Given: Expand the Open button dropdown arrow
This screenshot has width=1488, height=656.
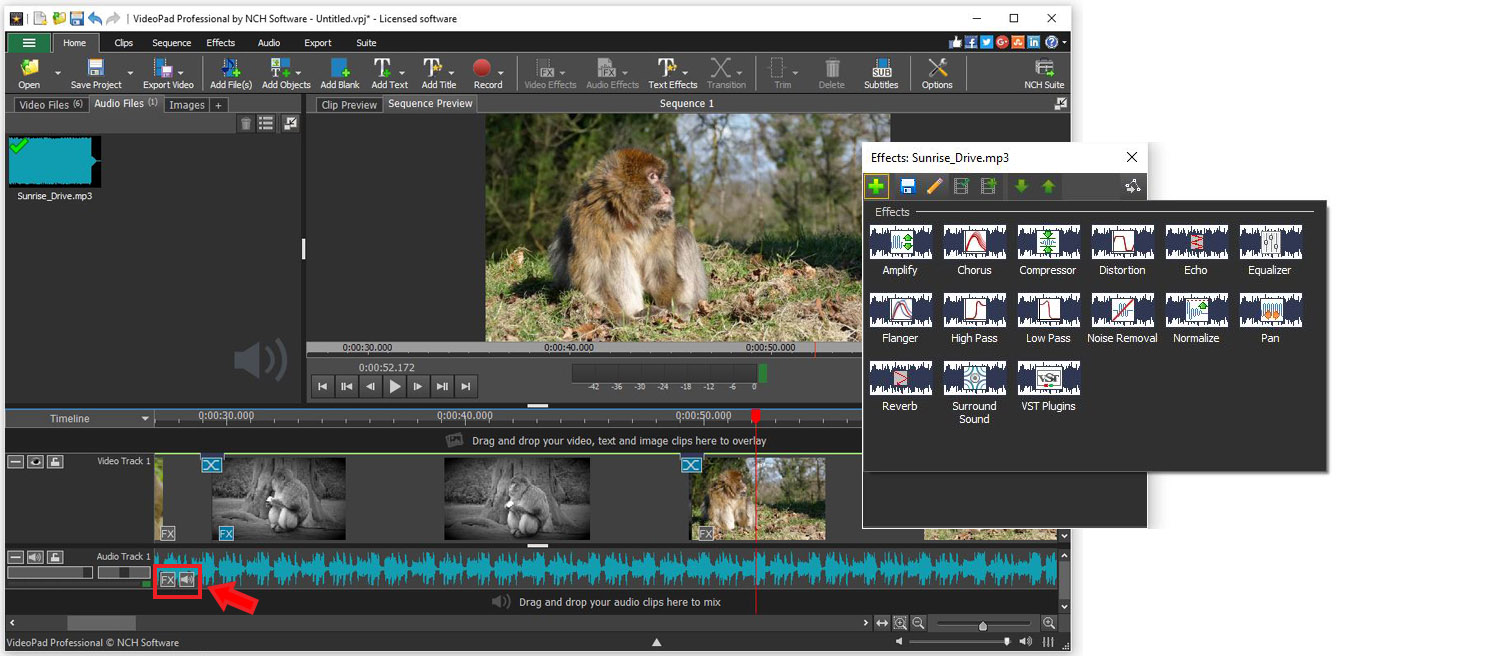Looking at the screenshot, I should tap(57, 72).
